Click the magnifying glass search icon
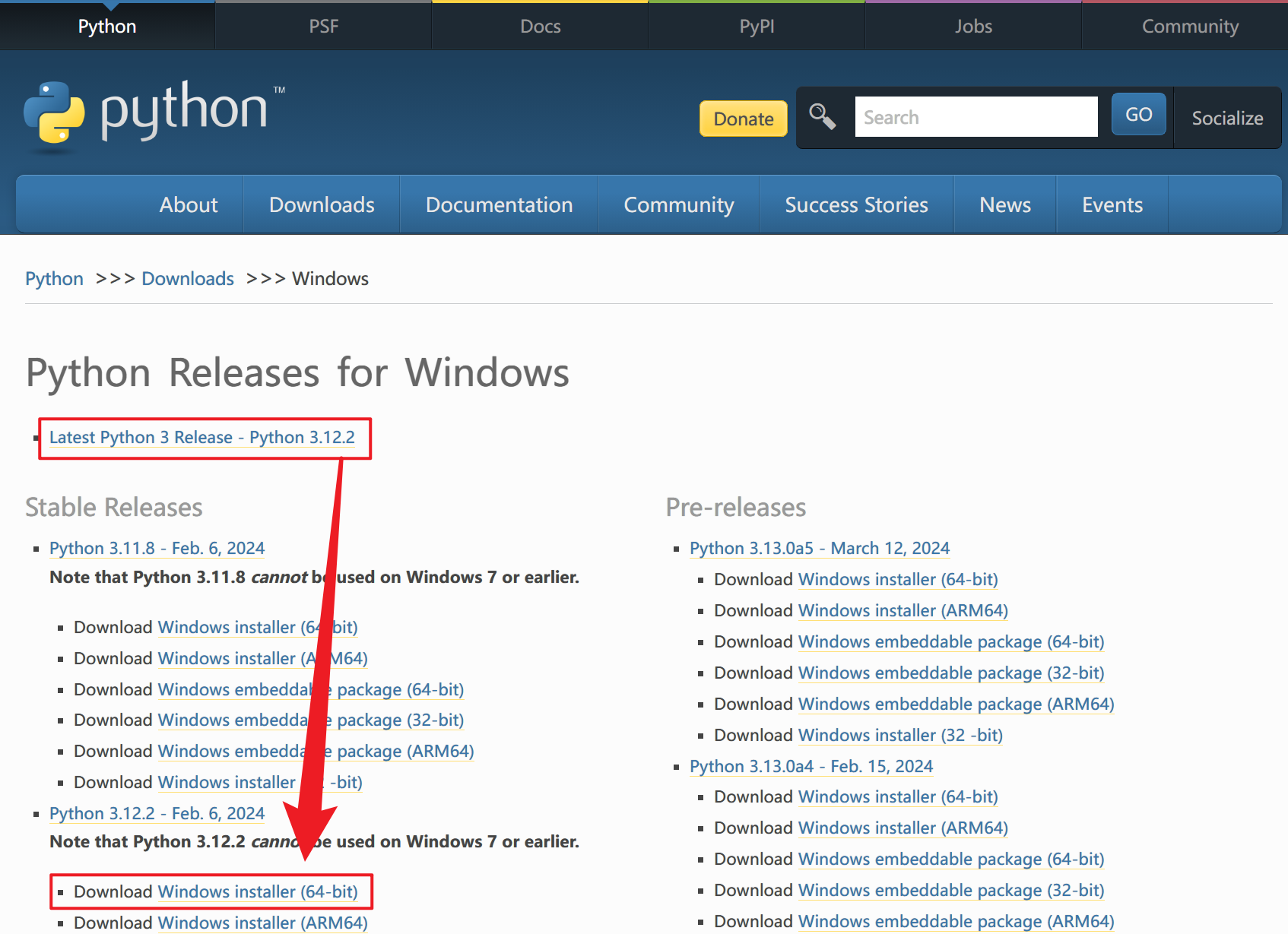The height and width of the screenshot is (934, 1288). coord(822,117)
